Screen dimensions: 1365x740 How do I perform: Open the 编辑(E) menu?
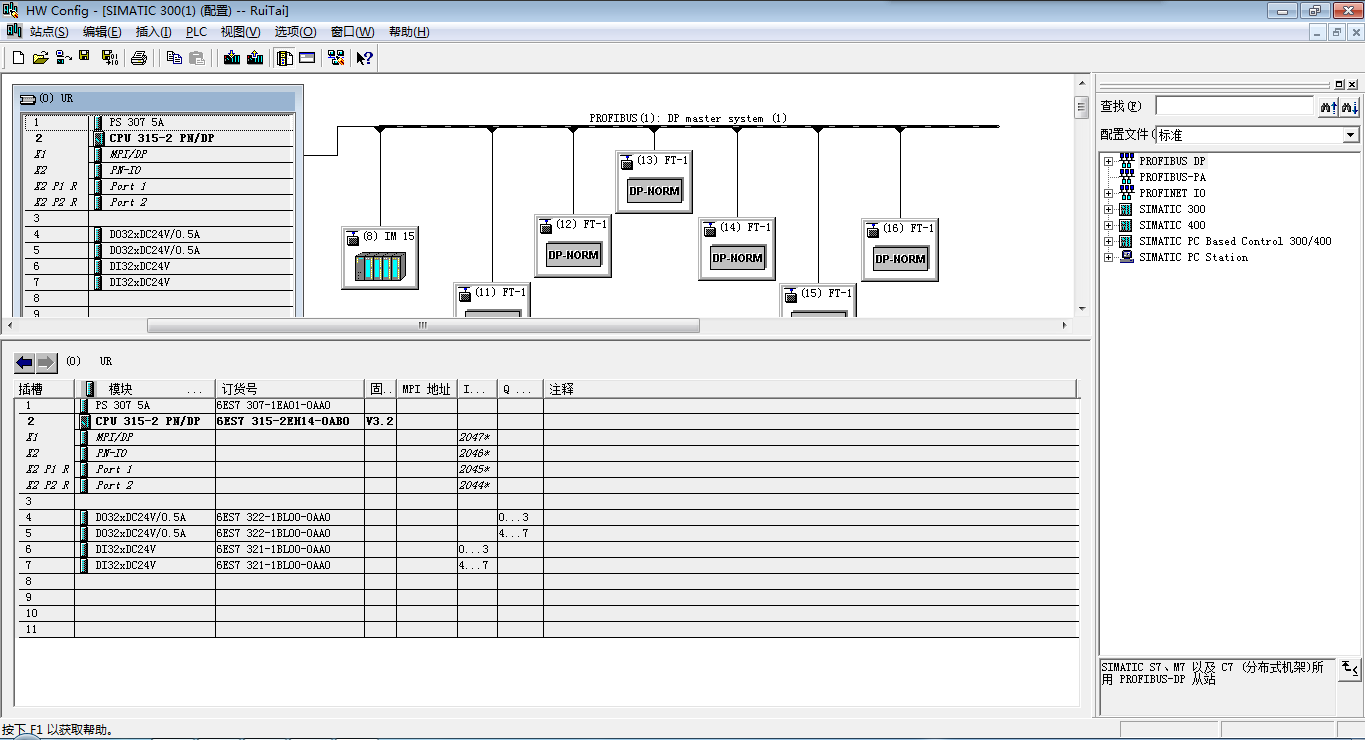click(102, 32)
